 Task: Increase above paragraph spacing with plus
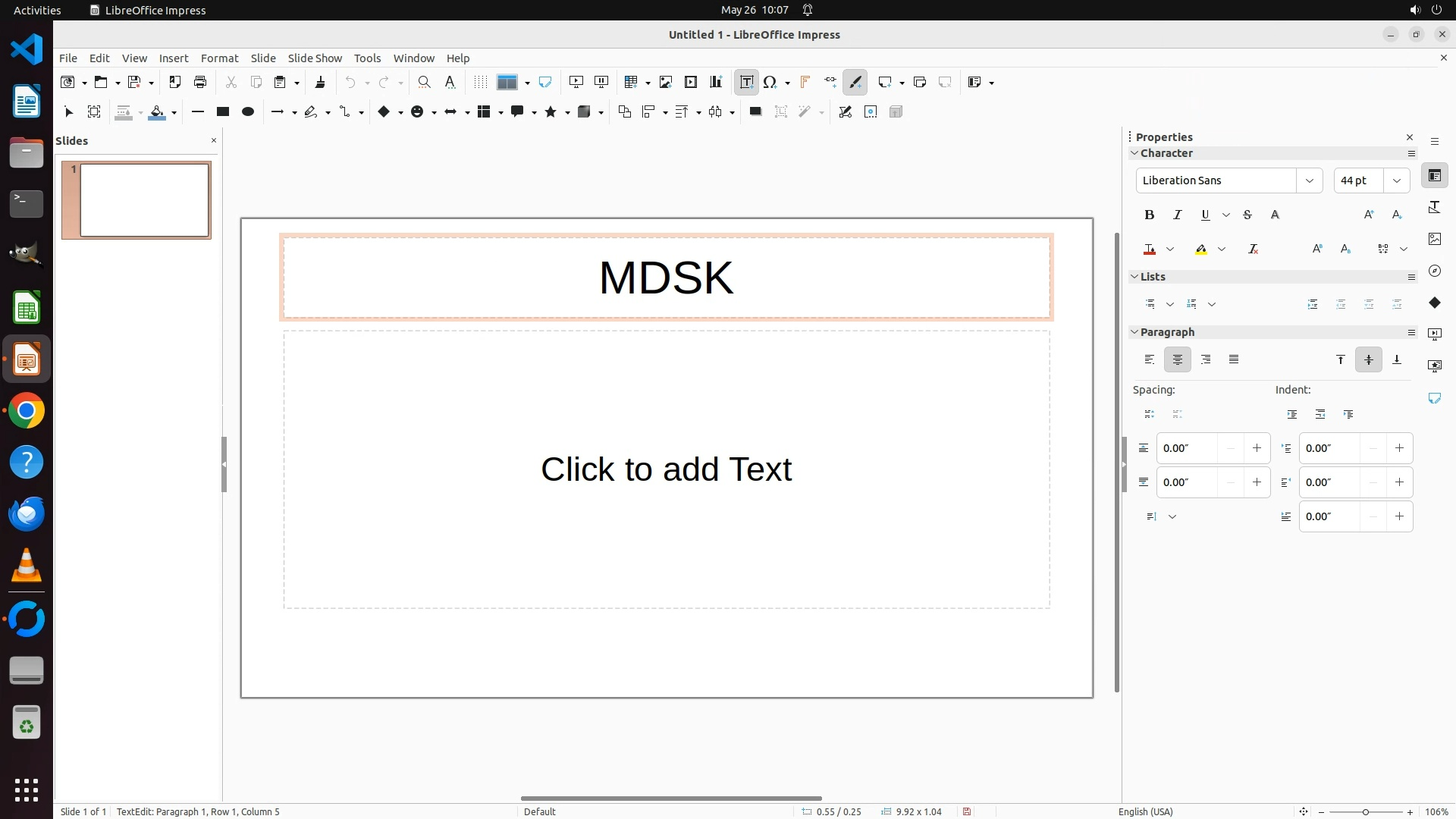[x=1257, y=448]
